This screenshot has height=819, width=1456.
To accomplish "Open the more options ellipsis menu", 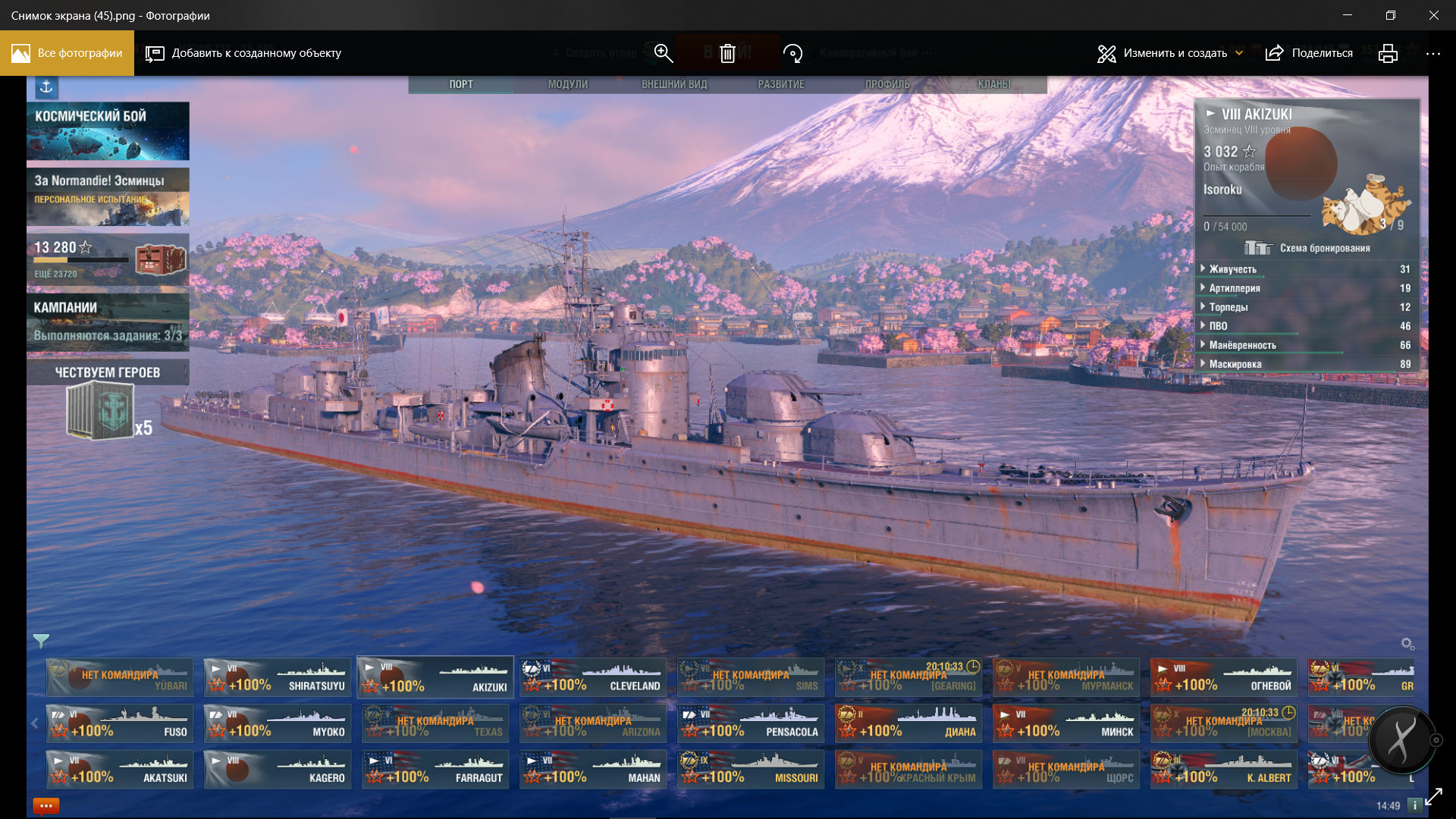I will (x=1432, y=53).
